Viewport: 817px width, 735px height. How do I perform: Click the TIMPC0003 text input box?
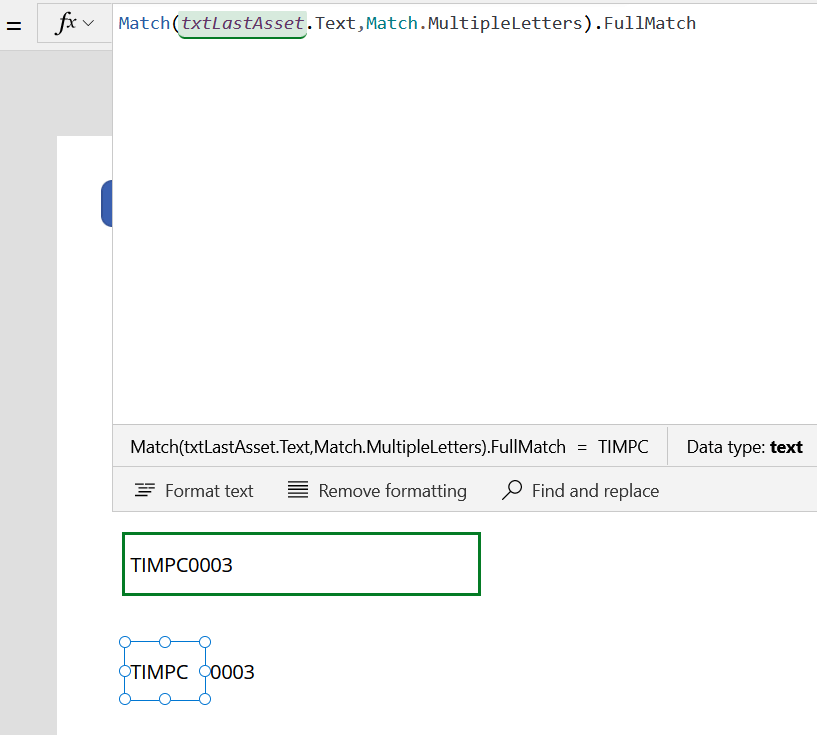pyautogui.click(x=301, y=564)
